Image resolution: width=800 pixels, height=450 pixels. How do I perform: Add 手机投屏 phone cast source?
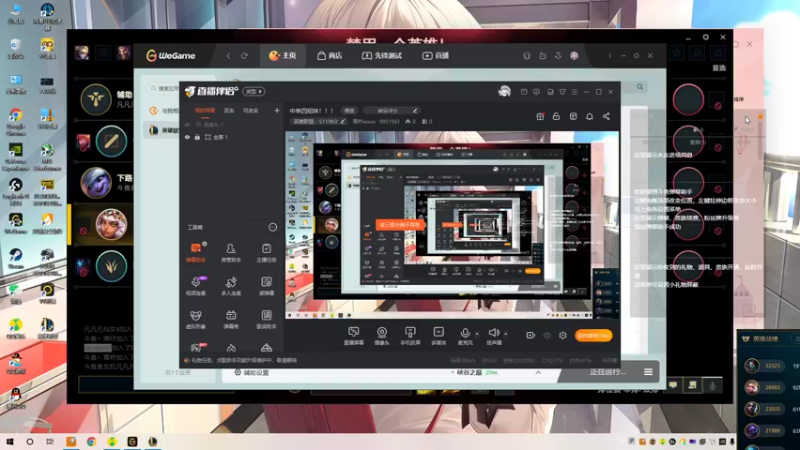tap(410, 336)
